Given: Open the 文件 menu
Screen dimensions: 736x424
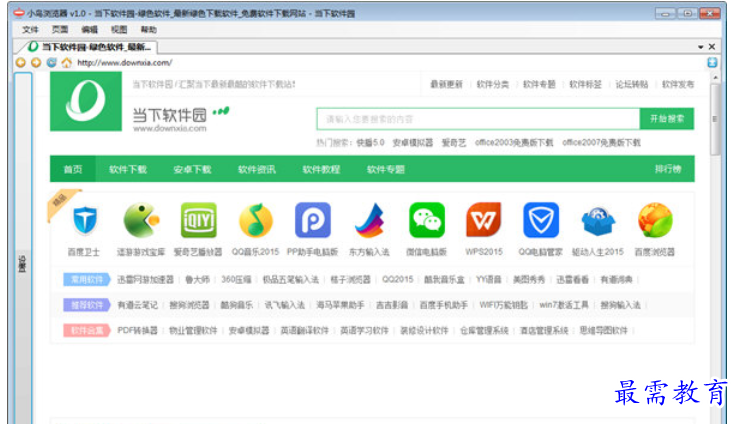Looking at the screenshot, I should point(30,30).
